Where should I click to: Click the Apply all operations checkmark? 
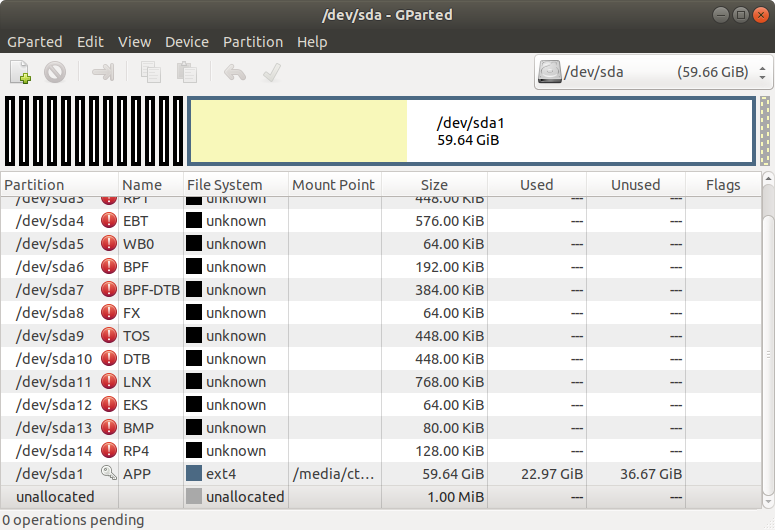pos(272,72)
